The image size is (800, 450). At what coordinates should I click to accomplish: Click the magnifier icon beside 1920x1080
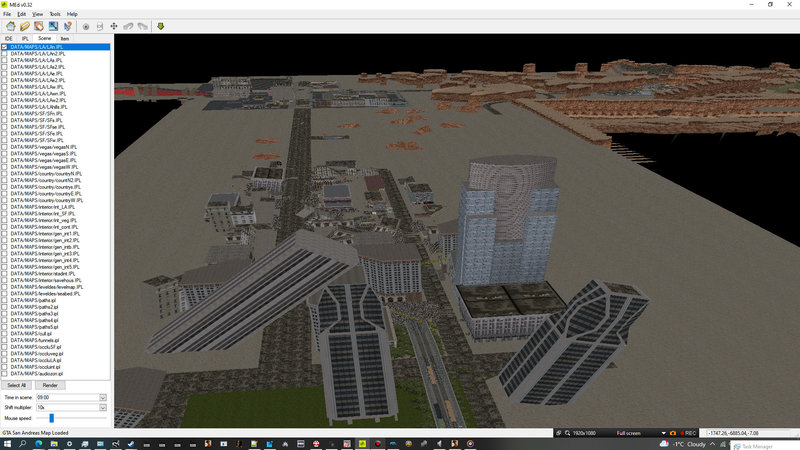pyautogui.click(x=567, y=433)
